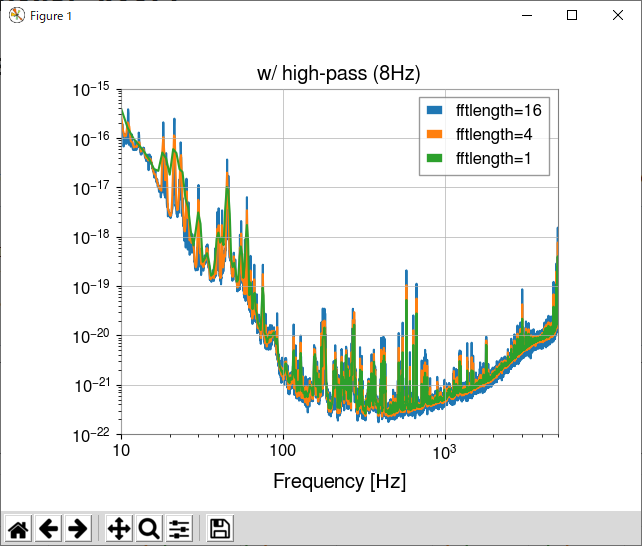Image resolution: width=642 pixels, height=546 pixels.
Task: Select the fftlength=4 legend label
Action: pos(494,134)
